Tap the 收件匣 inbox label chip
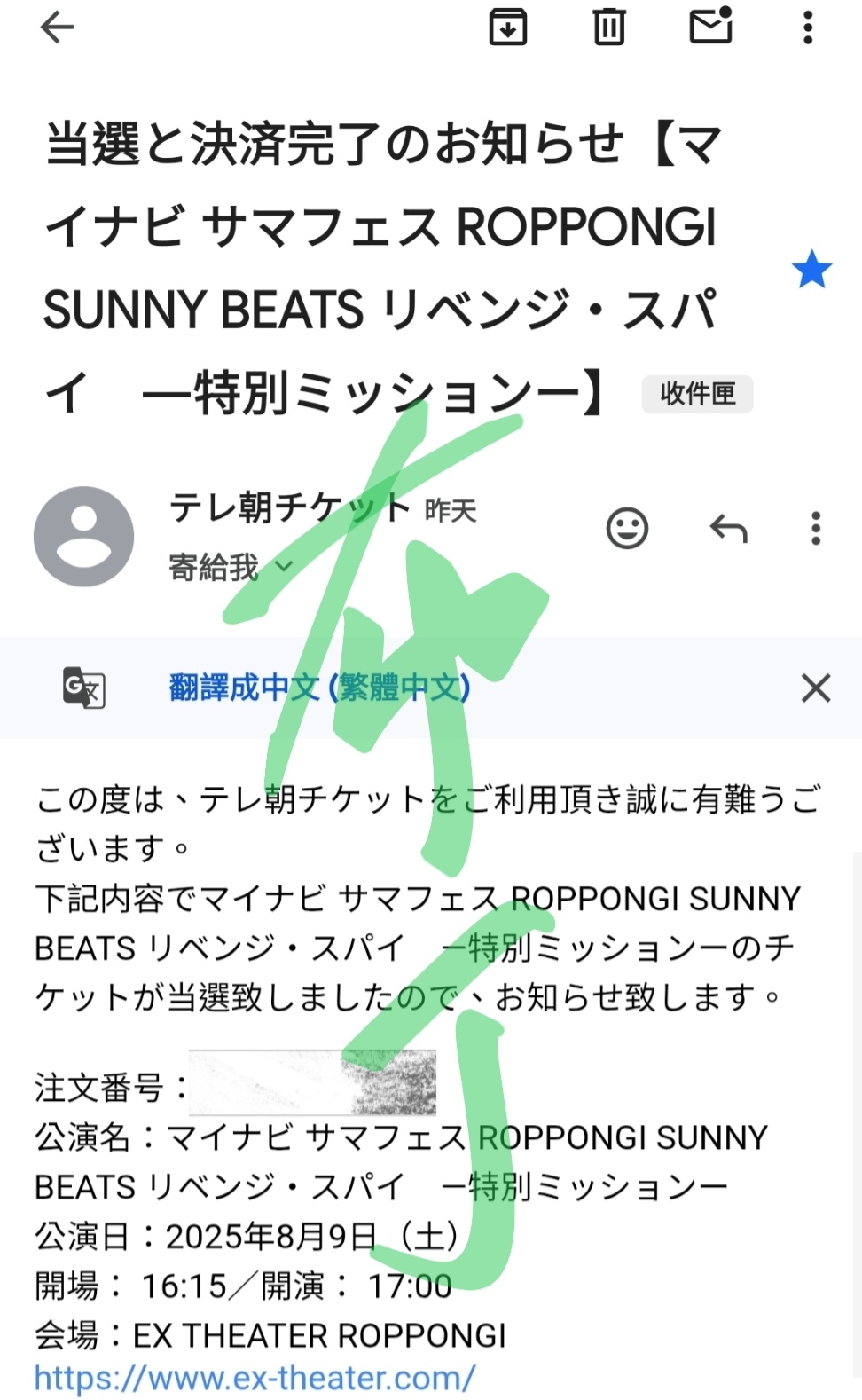The width and height of the screenshot is (862, 1400). tap(698, 394)
